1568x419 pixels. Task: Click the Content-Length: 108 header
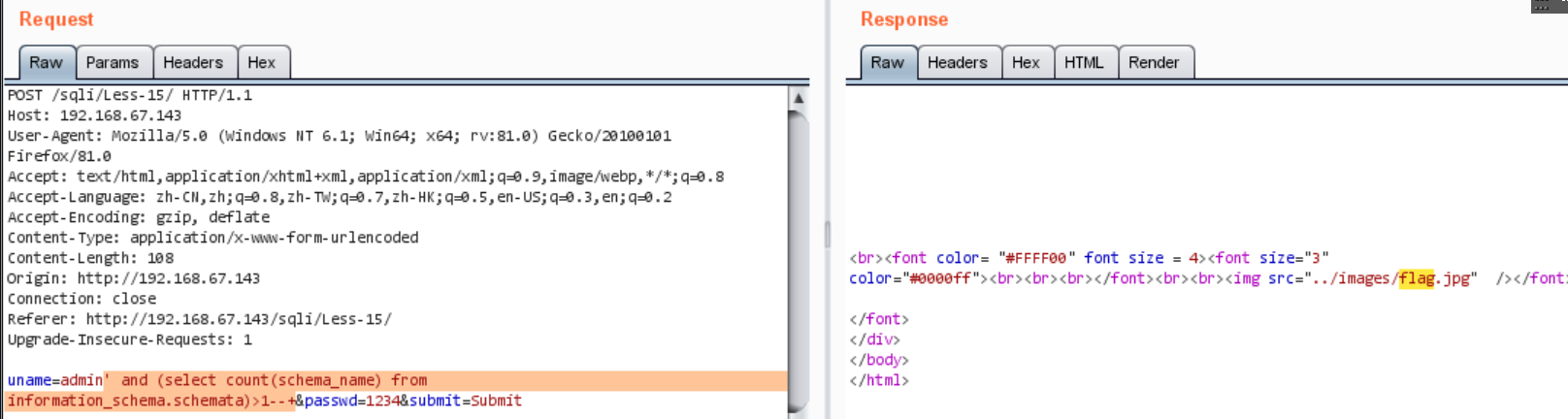click(90, 258)
